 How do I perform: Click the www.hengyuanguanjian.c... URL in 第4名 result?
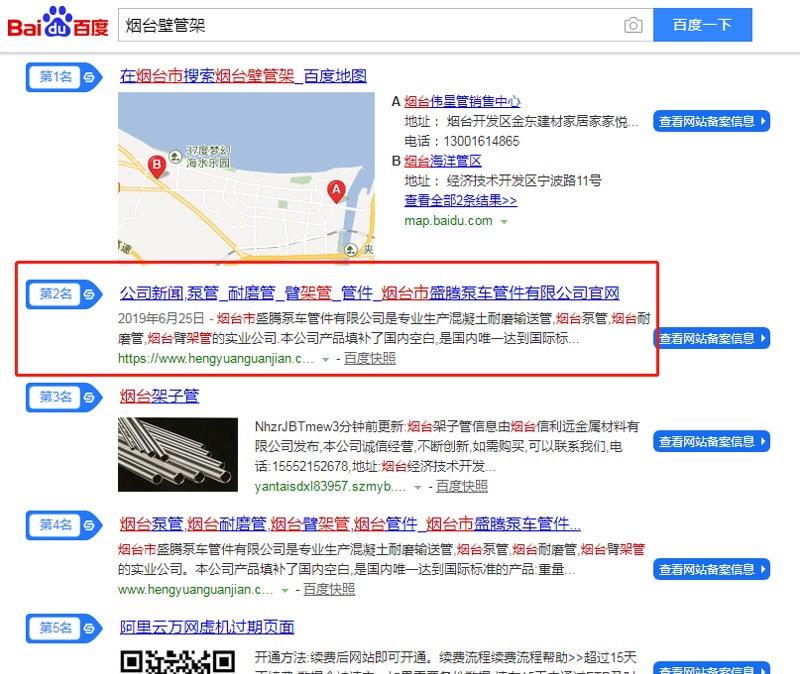tap(195, 590)
